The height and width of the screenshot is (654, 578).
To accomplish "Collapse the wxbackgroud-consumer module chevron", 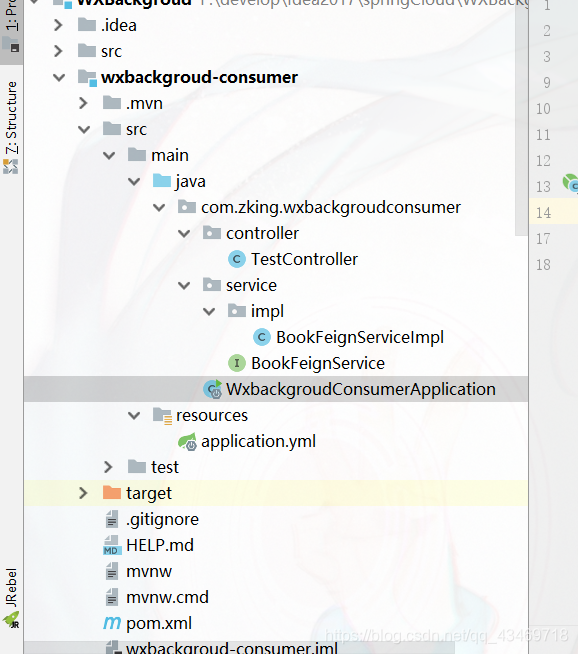I will click(x=59, y=77).
